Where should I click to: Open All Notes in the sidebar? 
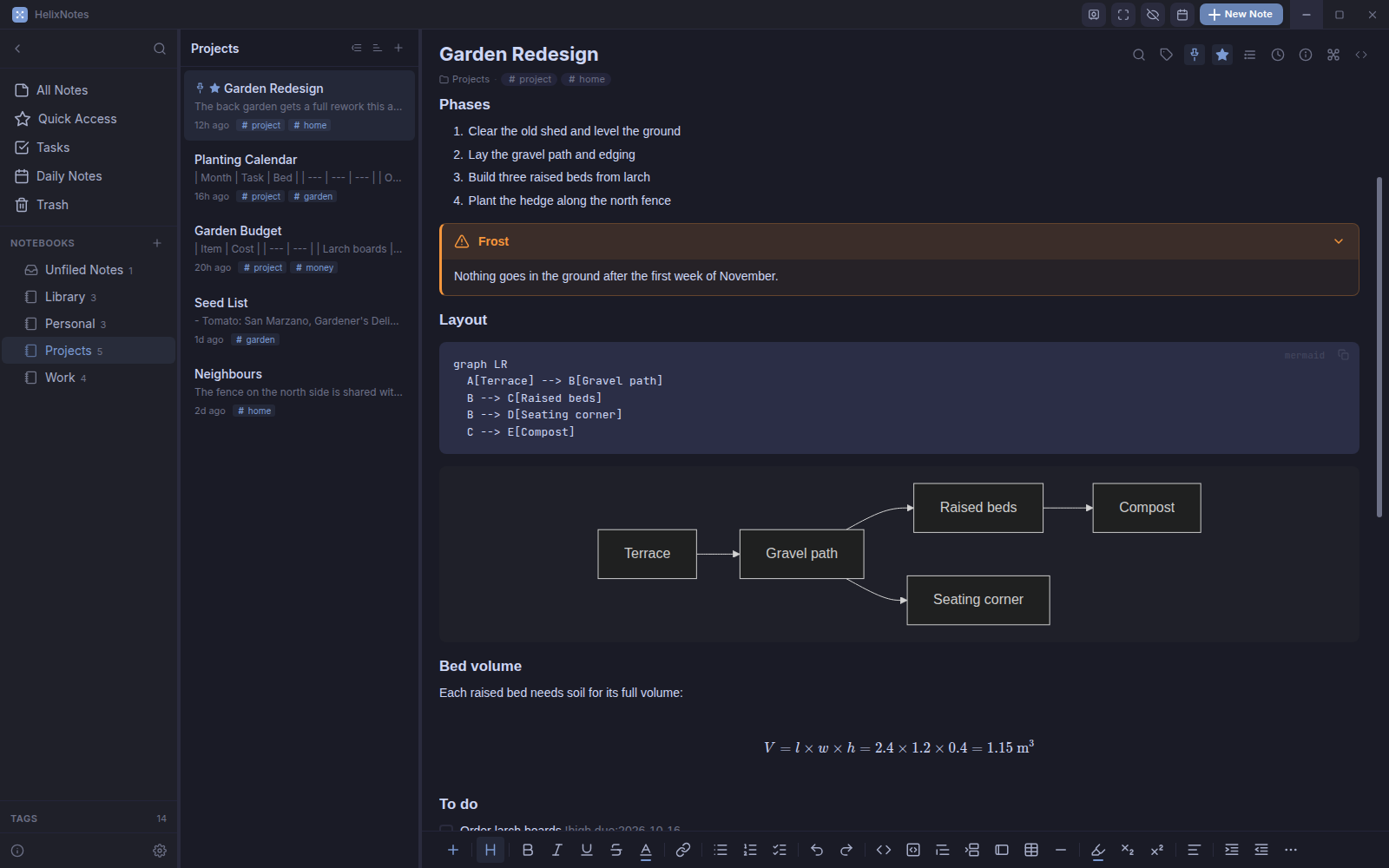click(89, 90)
